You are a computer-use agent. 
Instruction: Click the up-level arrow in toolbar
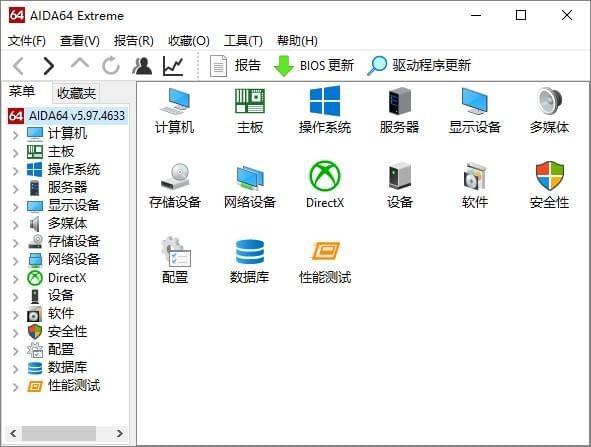click(80, 64)
